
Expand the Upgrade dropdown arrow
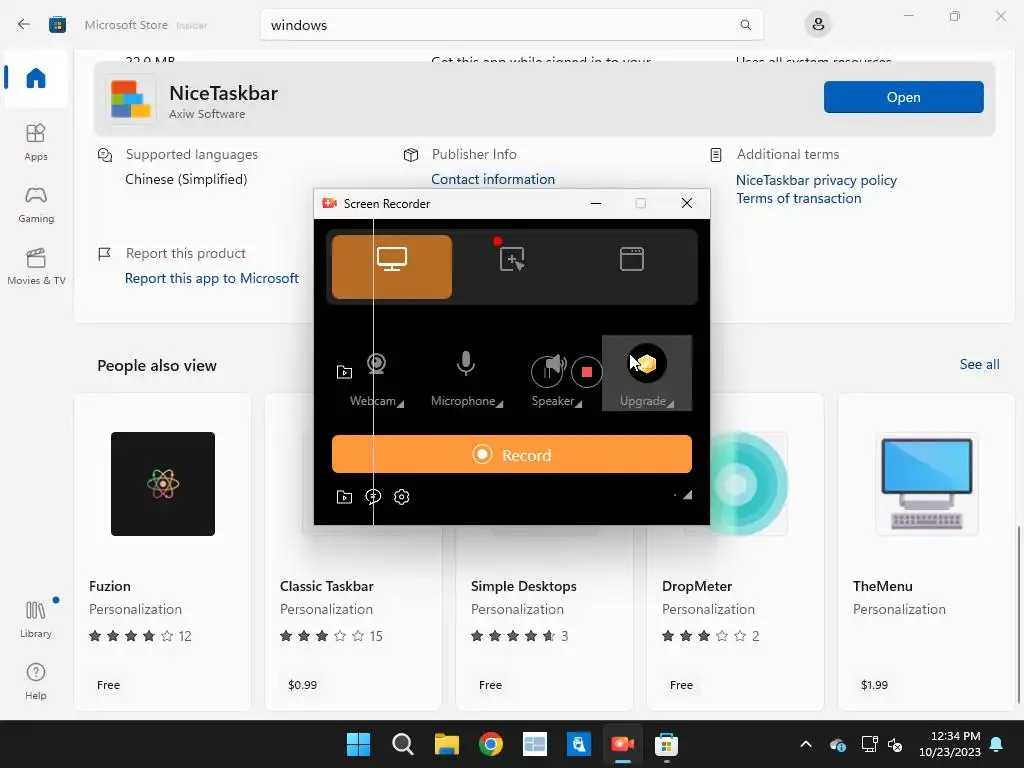pos(671,404)
